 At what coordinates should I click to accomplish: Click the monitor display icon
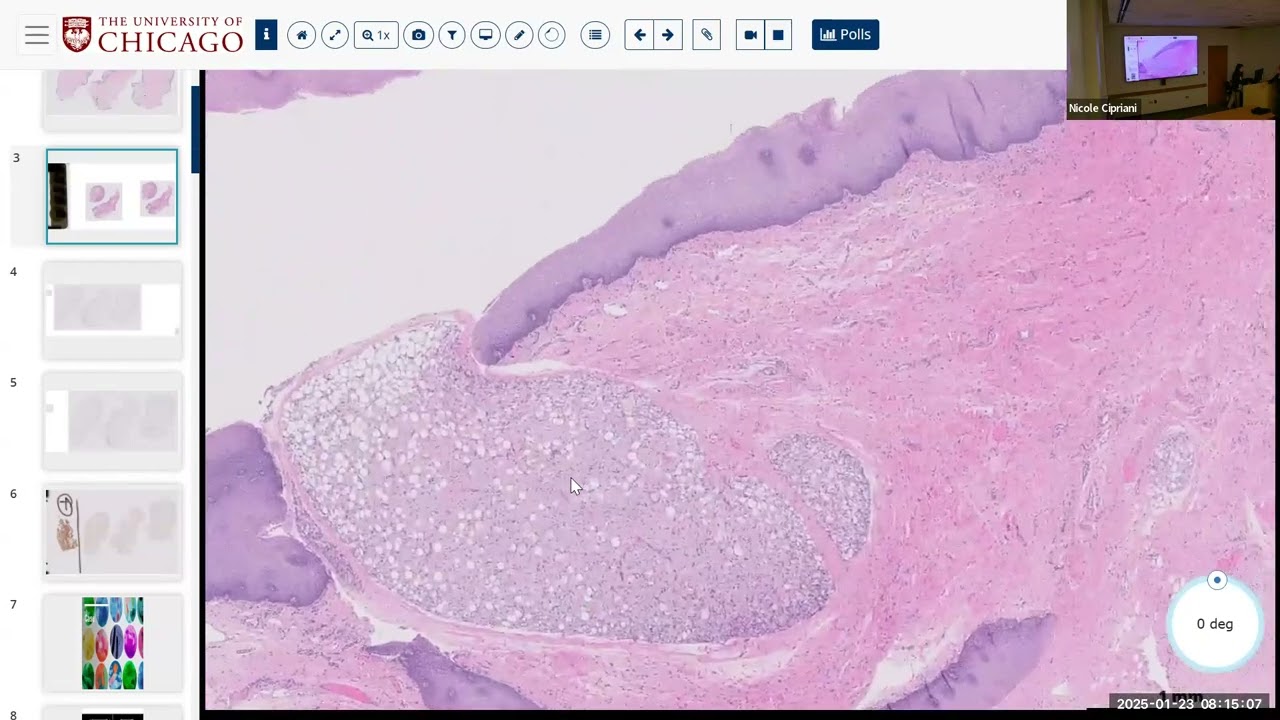[485, 35]
